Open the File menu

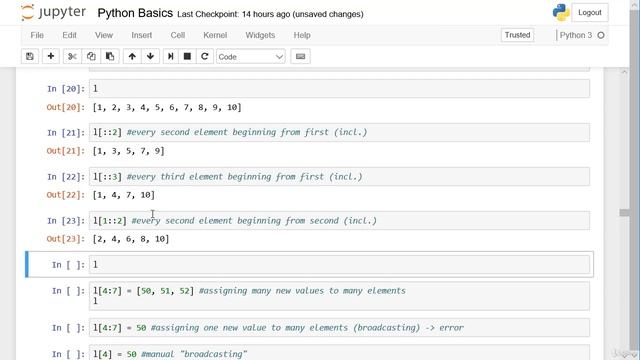pos(37,35)
